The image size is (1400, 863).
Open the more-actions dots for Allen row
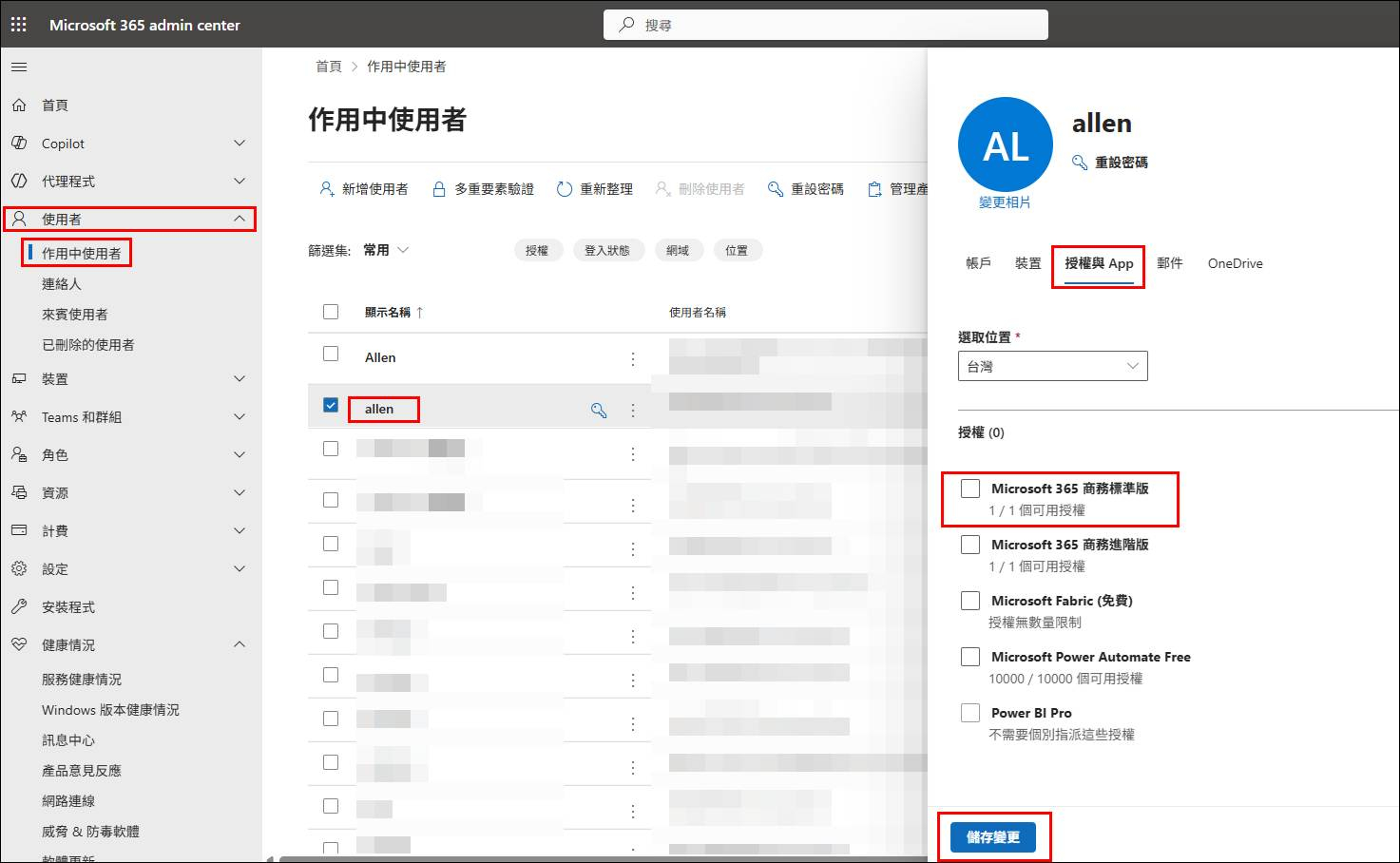633,359
